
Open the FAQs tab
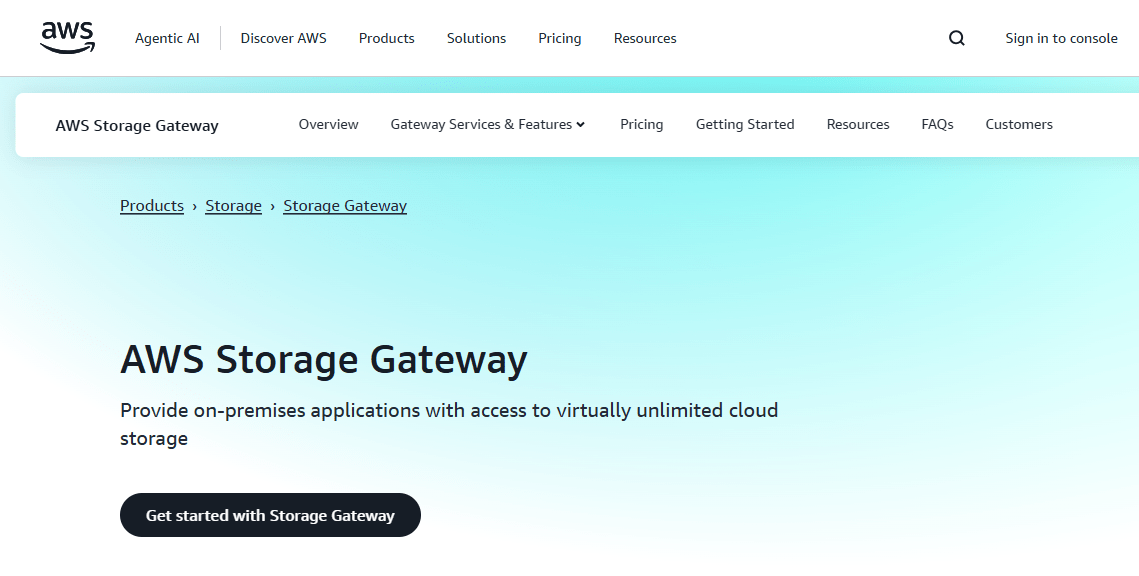click(937, 125)
